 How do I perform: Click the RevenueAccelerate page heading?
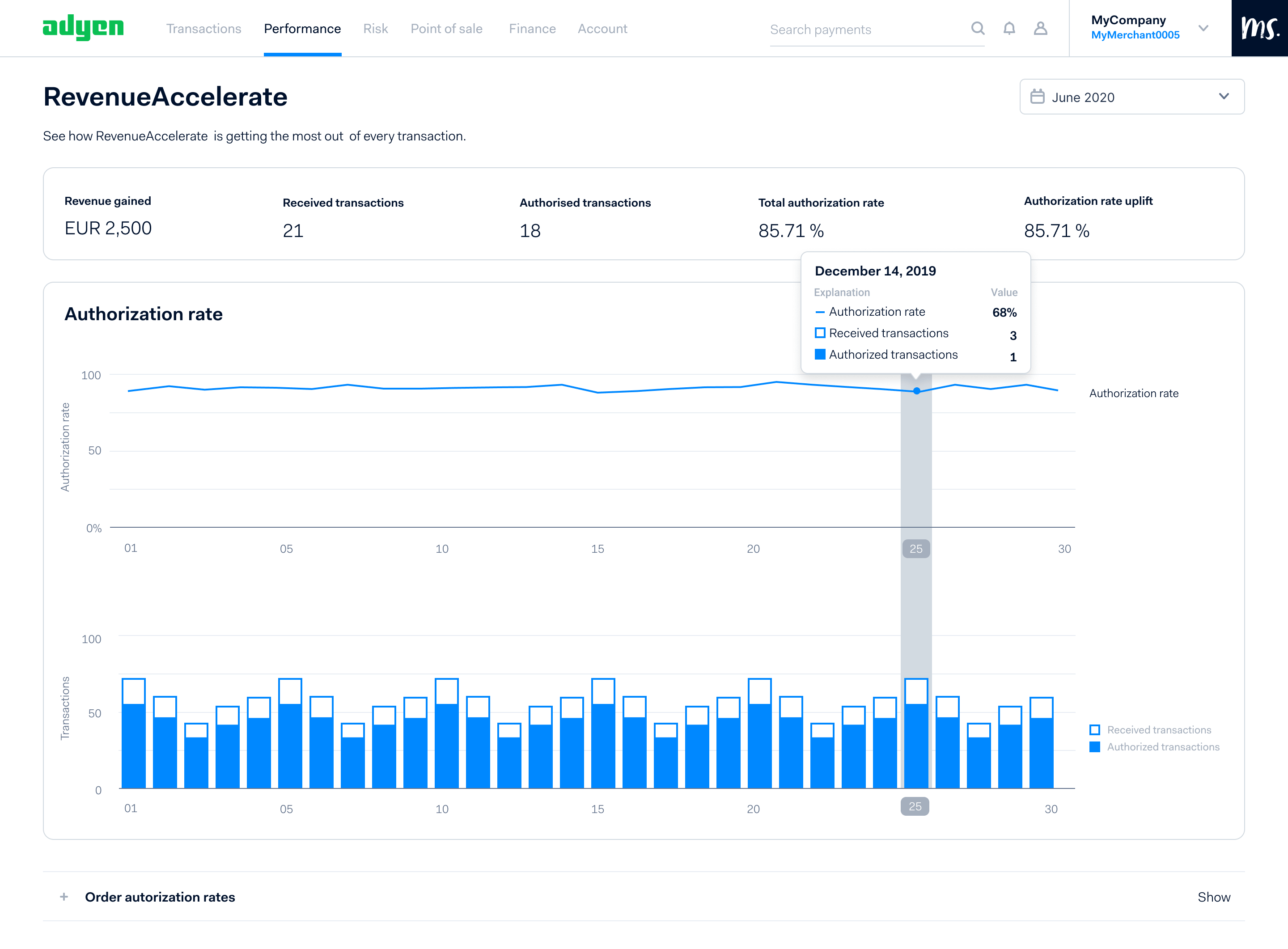coord(165,97)
